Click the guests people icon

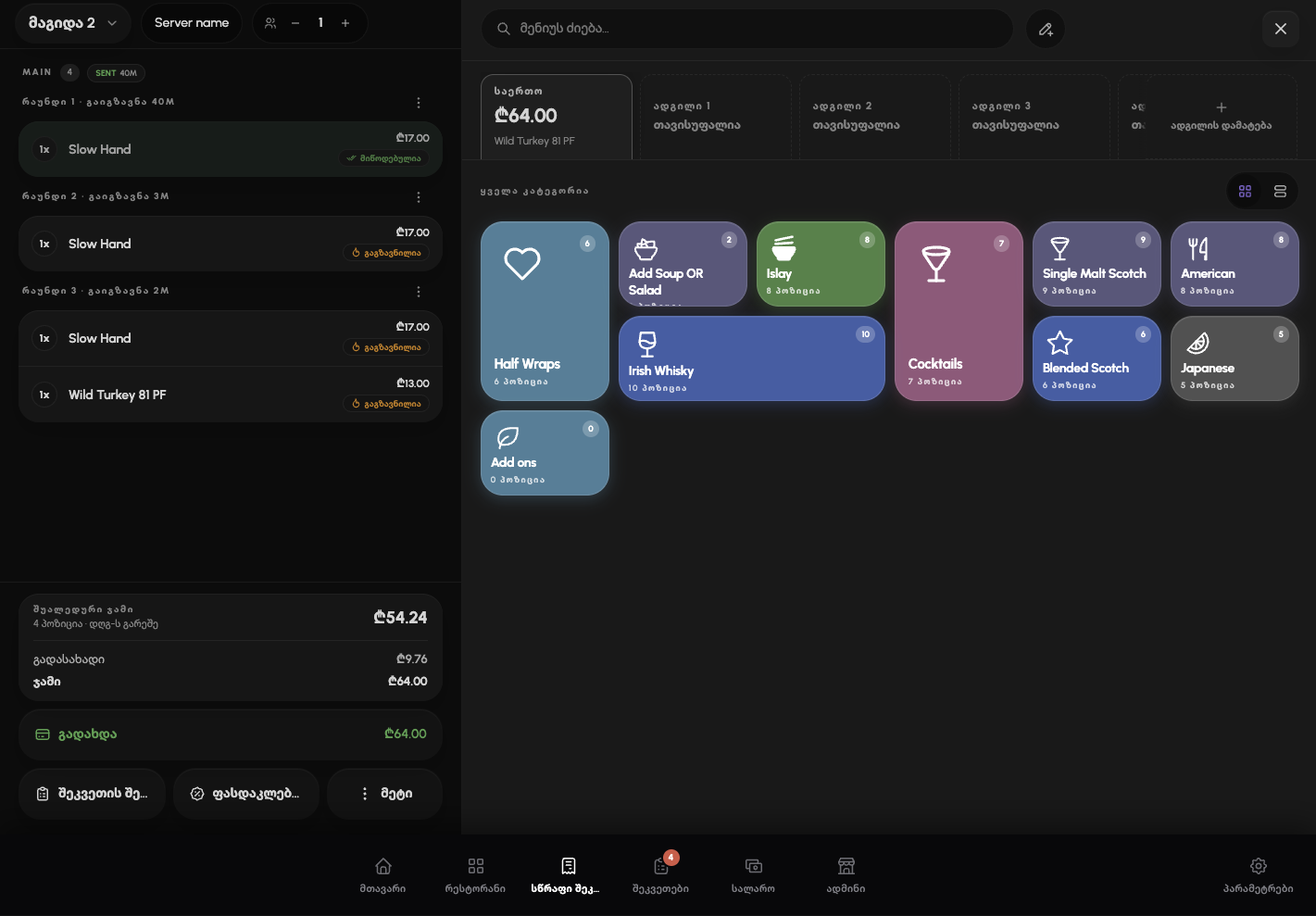pos(270,23)
